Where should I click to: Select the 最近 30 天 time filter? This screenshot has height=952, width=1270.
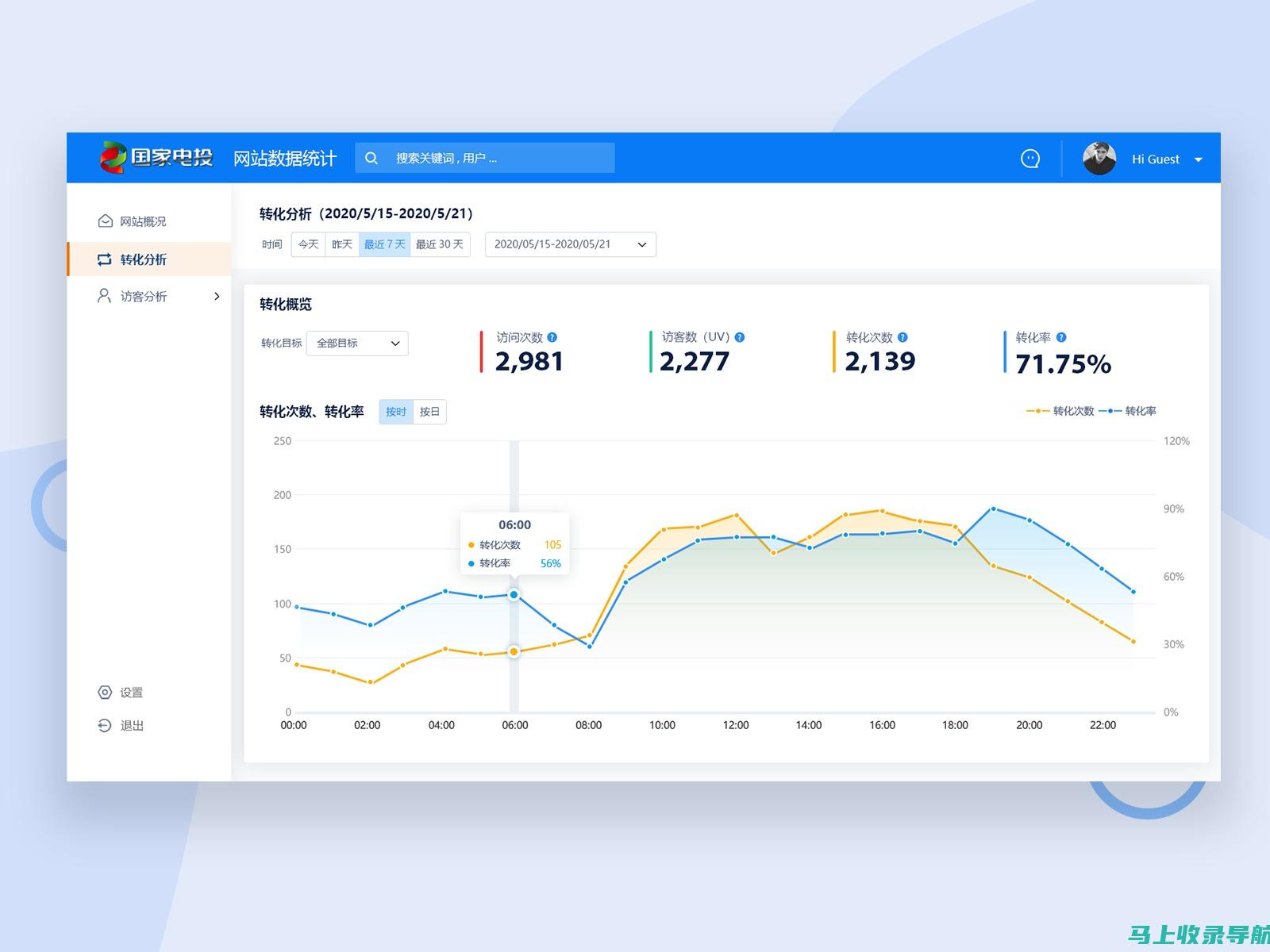440,244
